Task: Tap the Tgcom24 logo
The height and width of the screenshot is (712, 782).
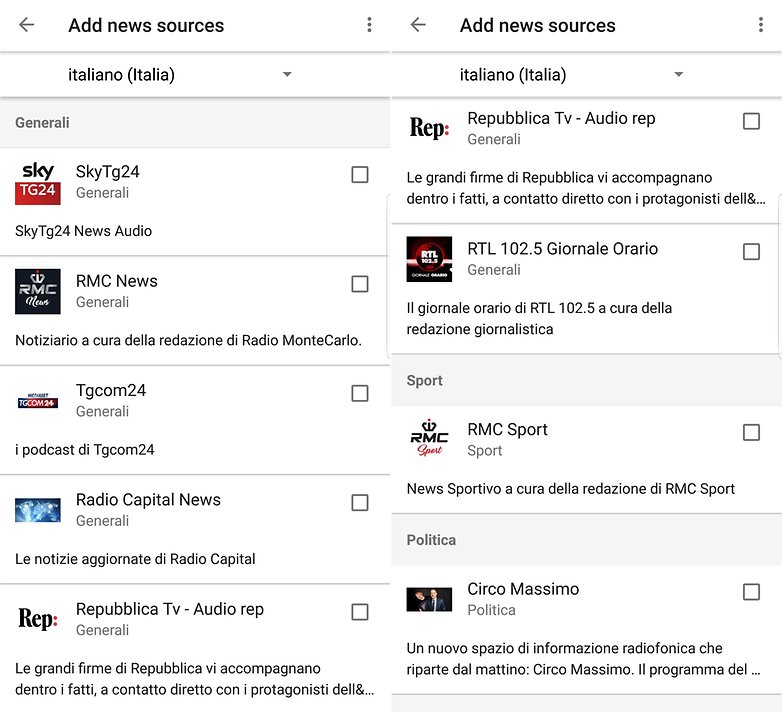Action: [x=38, y=401]
